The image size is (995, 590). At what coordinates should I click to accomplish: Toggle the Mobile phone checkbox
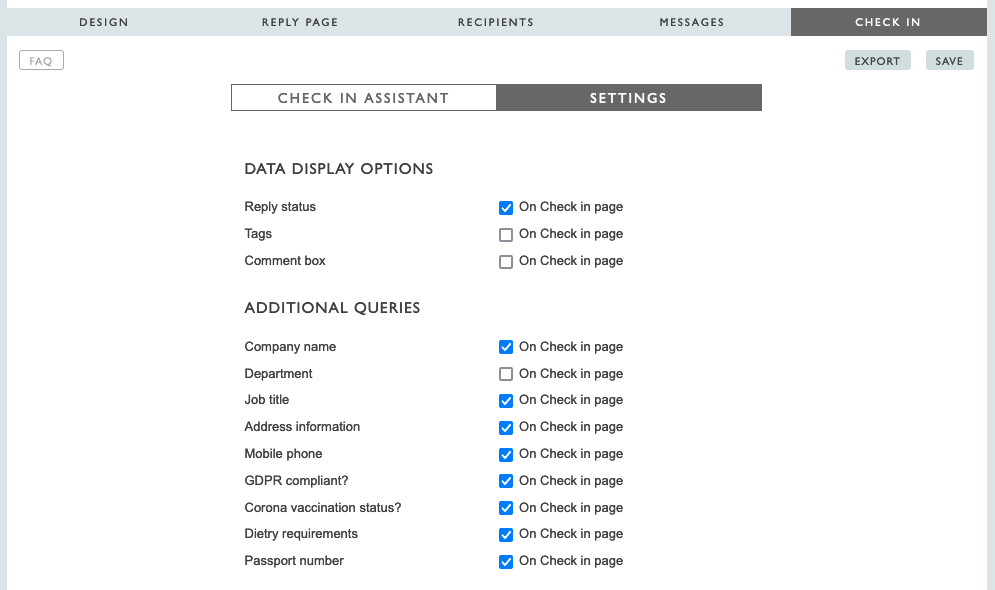[x=506, y=455]
